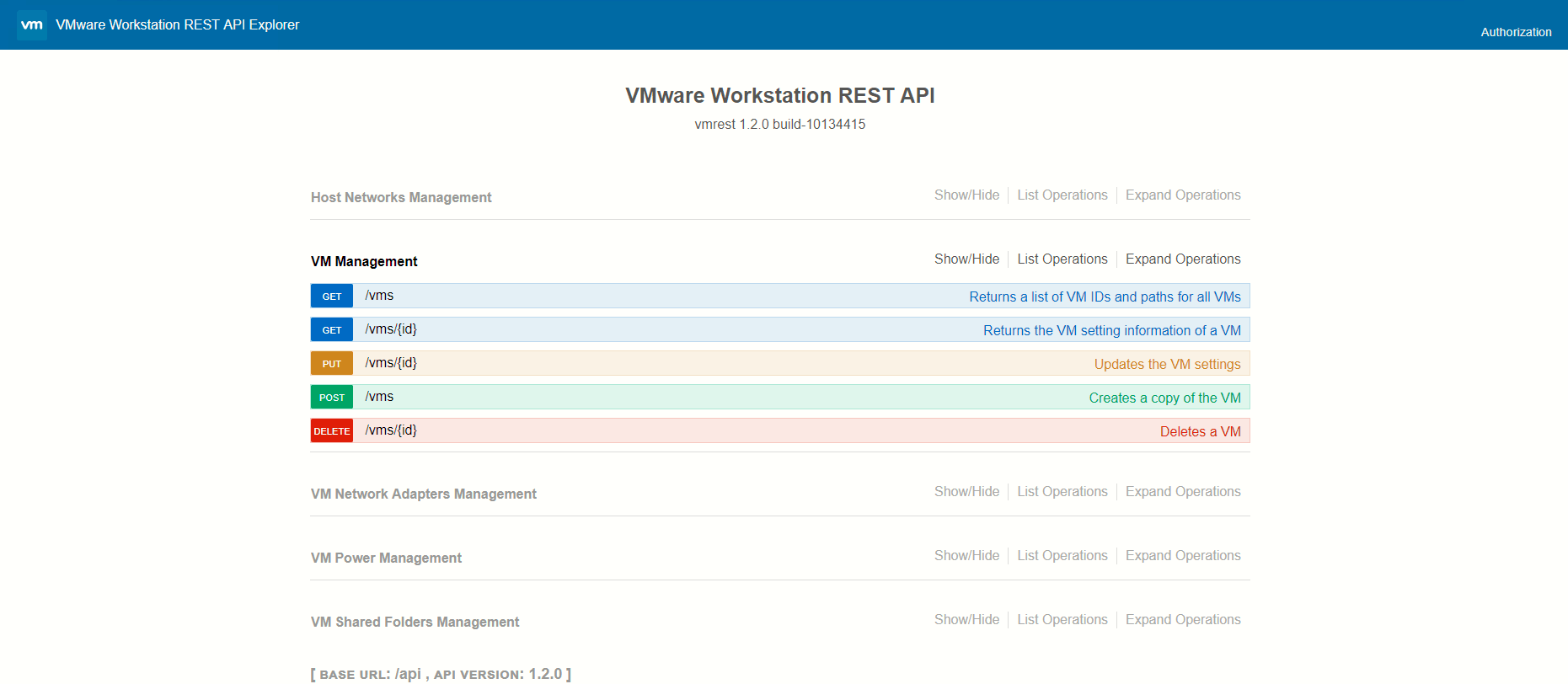
Task: Expand Operations for VM Network Adapters Management
Action: tap(1182, 492)
